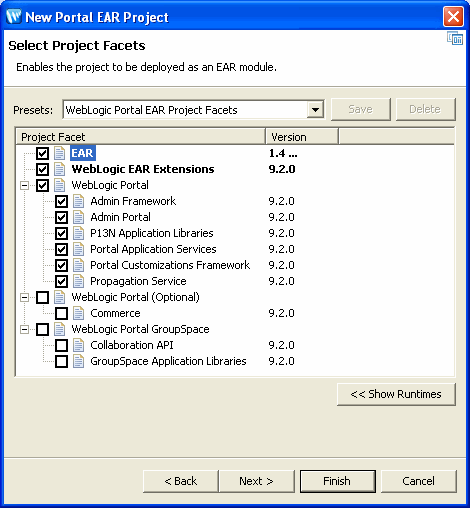Click the 9.2.0 version of Admin Portal

282,217
